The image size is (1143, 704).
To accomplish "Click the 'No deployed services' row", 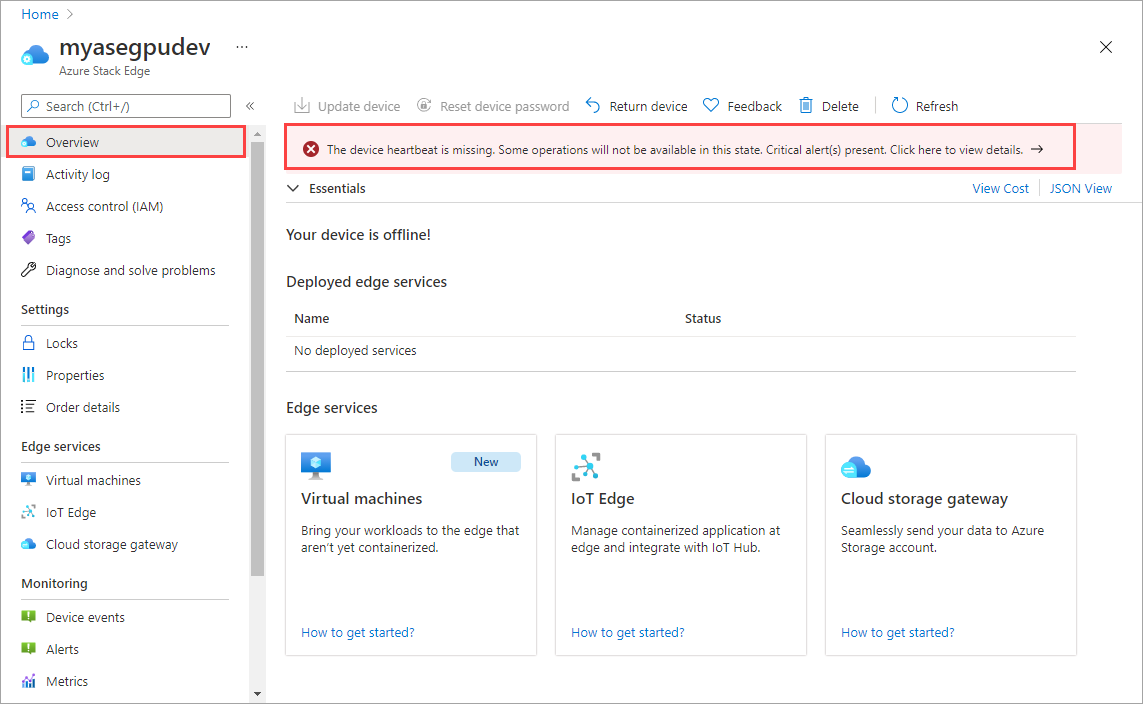I will [681, 351].
